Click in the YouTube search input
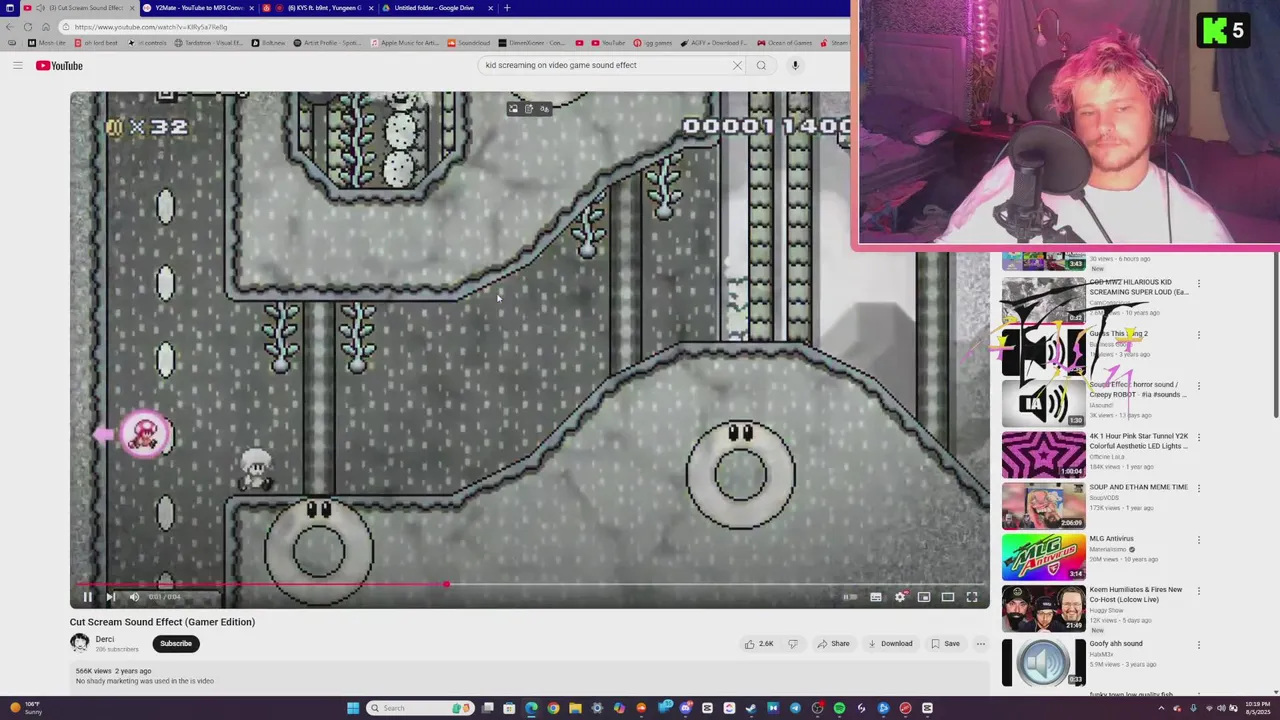 (605, 65)
